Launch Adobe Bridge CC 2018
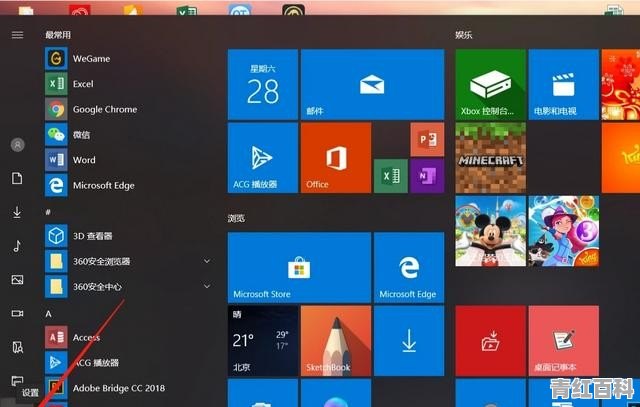This screenshot has height=407, width=640. click(127, 388)
